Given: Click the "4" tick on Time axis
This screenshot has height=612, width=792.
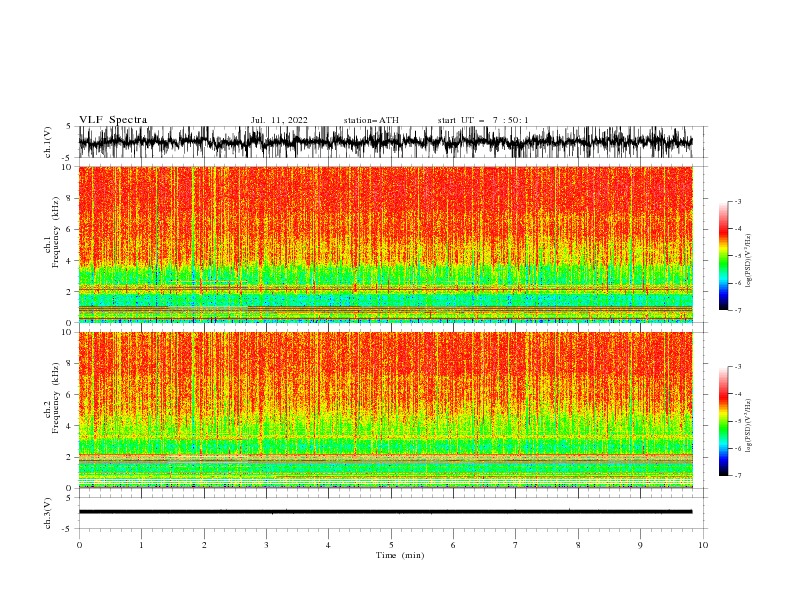Looking at the screenshot, I should tap(328, 545).
